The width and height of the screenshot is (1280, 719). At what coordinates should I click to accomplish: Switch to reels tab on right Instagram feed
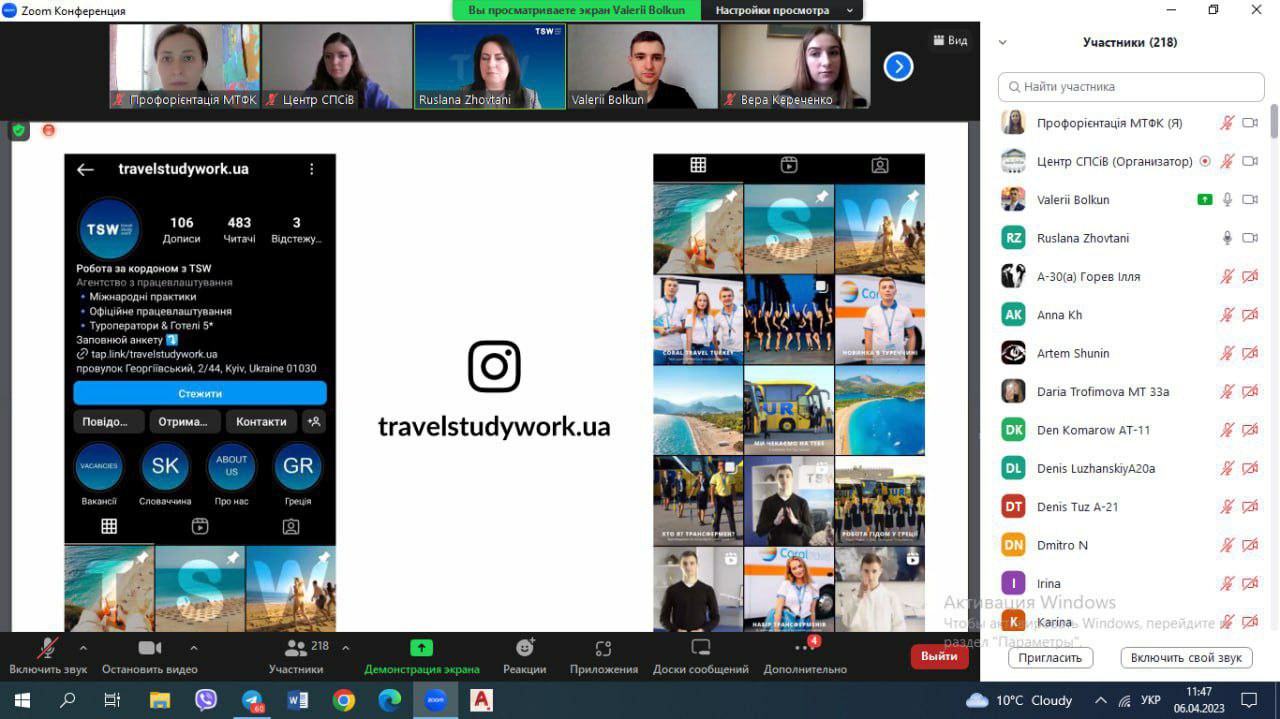(x=789, y=166)
